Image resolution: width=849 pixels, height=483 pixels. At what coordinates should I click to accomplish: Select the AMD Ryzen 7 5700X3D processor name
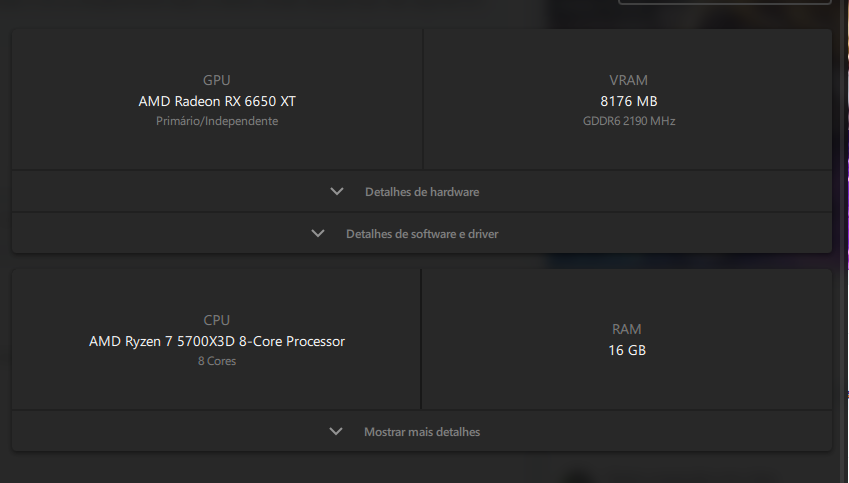(217, 341)
